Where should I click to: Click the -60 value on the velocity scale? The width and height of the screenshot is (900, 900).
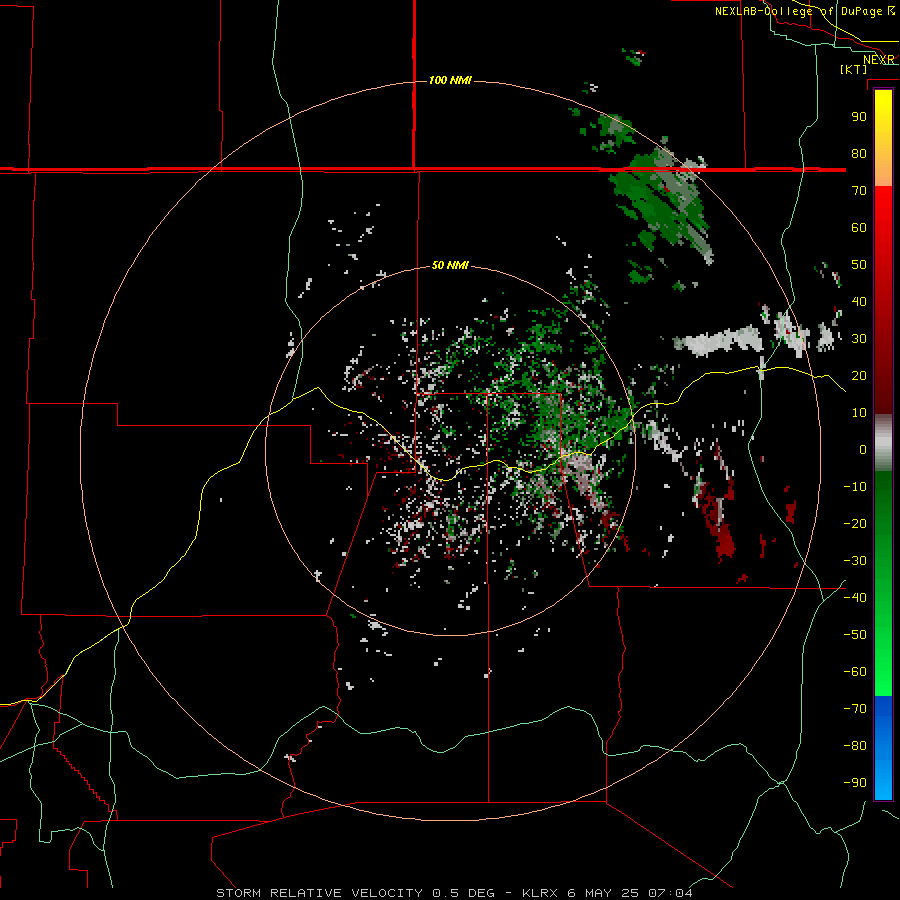coord(855,672)
